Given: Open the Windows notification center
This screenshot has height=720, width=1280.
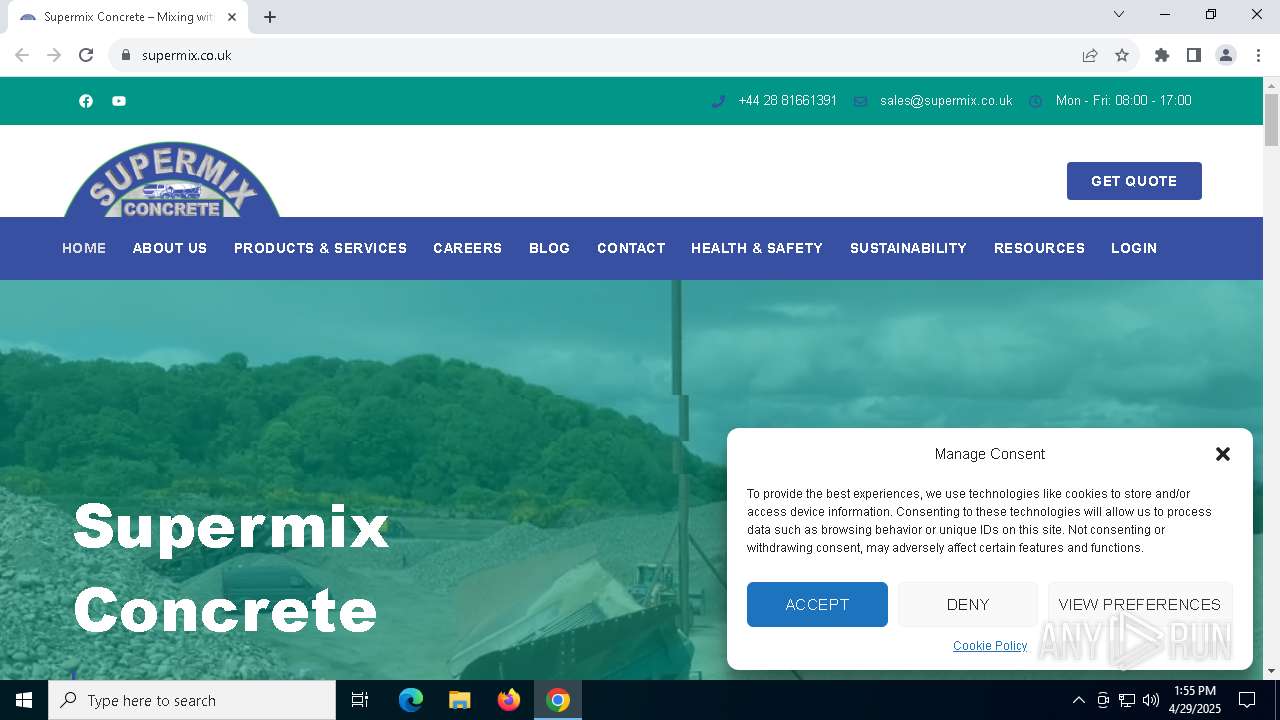Looking at the screenshot, I should [x=1247, y=700].
